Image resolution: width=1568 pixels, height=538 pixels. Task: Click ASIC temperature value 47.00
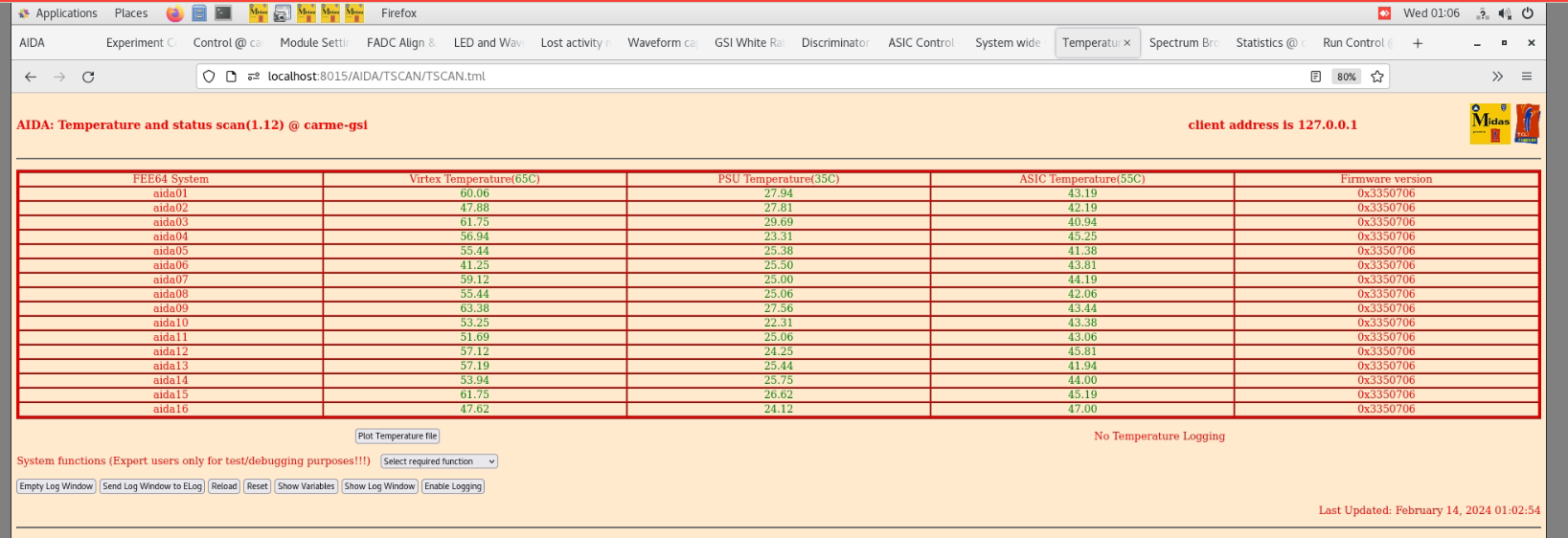click(x=1082, y=409)
